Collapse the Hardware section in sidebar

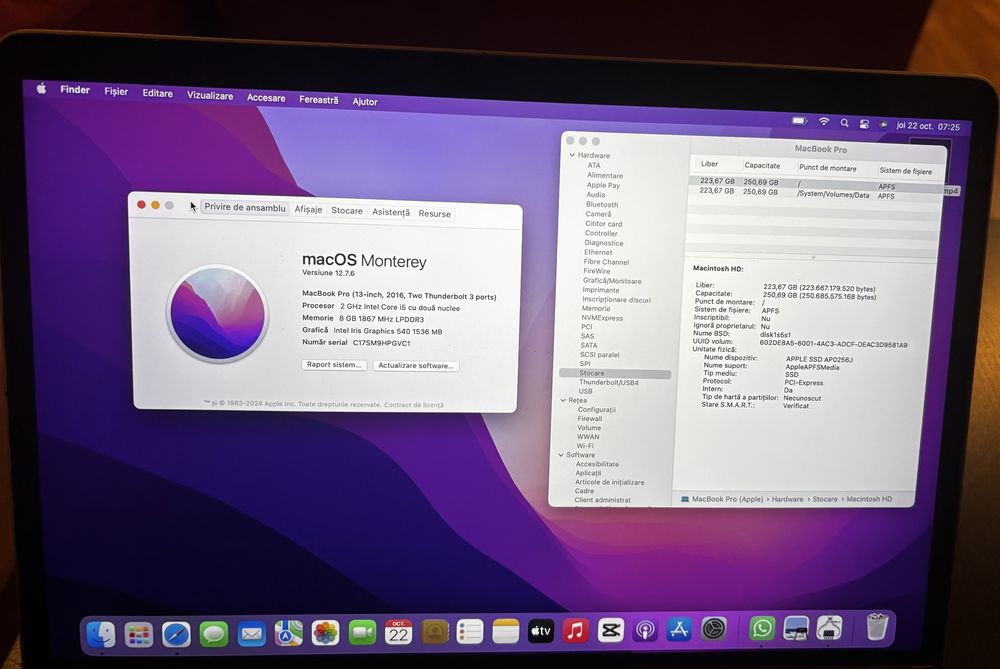tap(572, 155)
